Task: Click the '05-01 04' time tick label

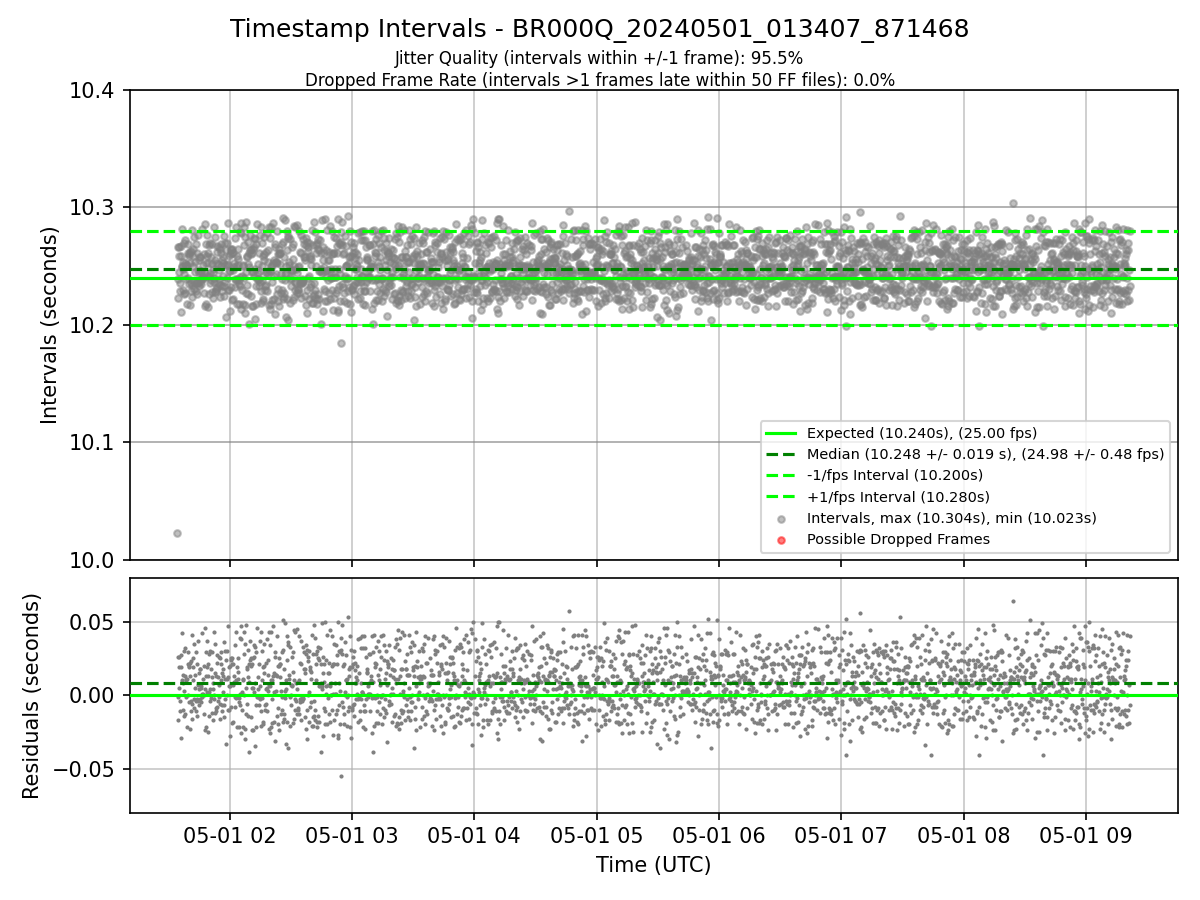Action: (474, 834)
